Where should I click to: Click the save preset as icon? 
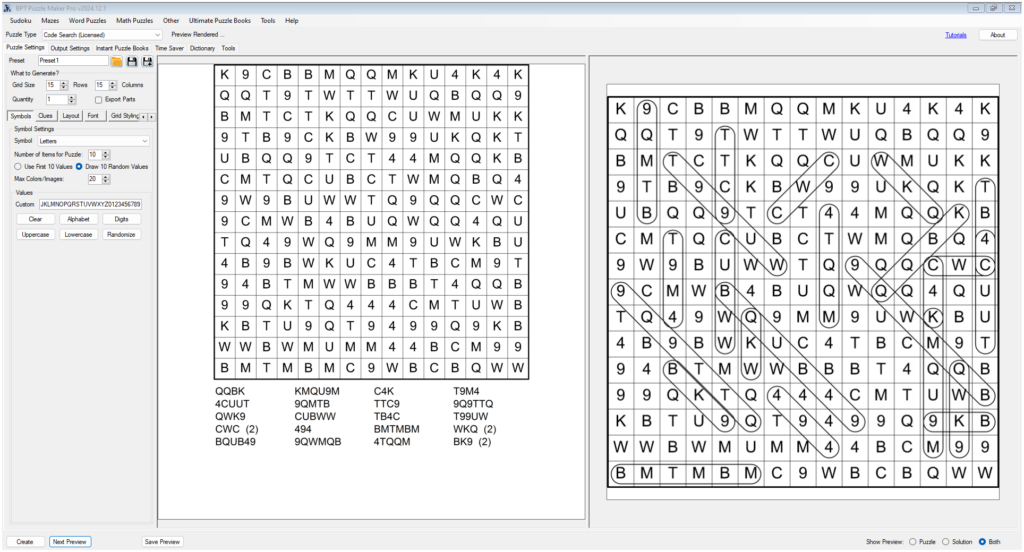pos(147,61)
